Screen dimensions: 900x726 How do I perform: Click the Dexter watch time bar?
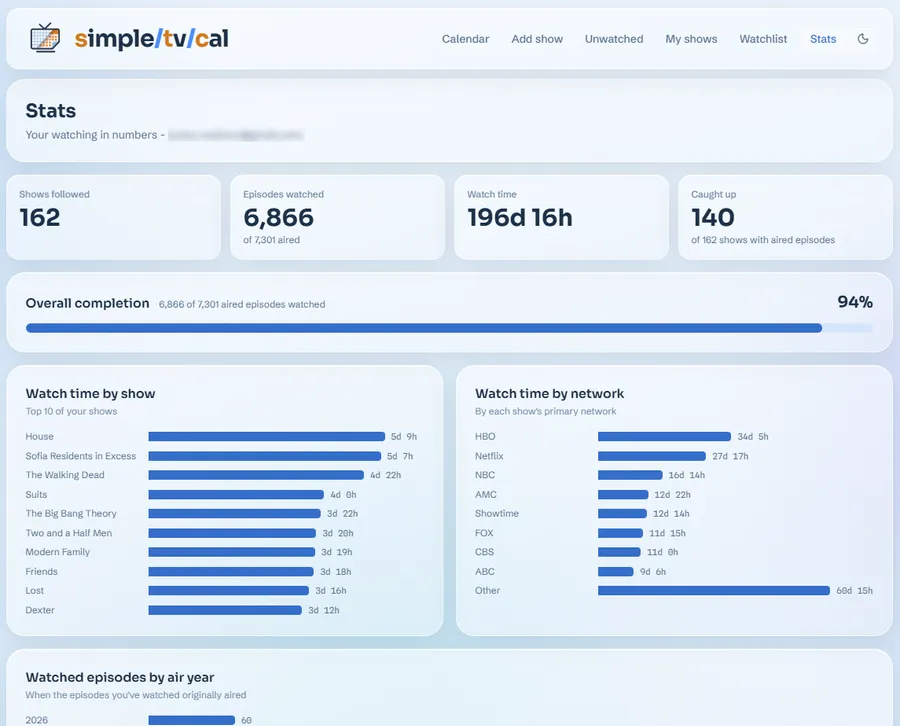[224, 610]
